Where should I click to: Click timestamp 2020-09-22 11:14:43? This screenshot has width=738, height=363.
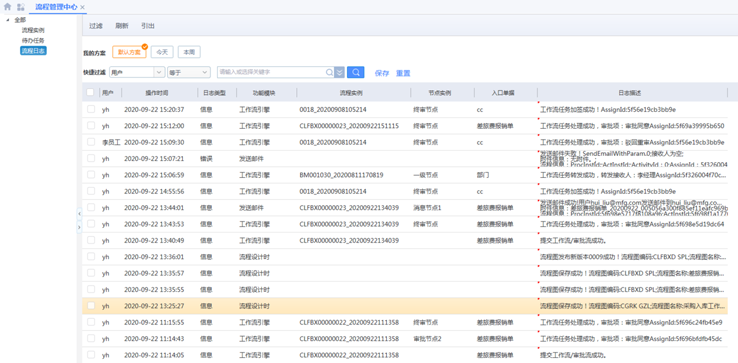154,339
